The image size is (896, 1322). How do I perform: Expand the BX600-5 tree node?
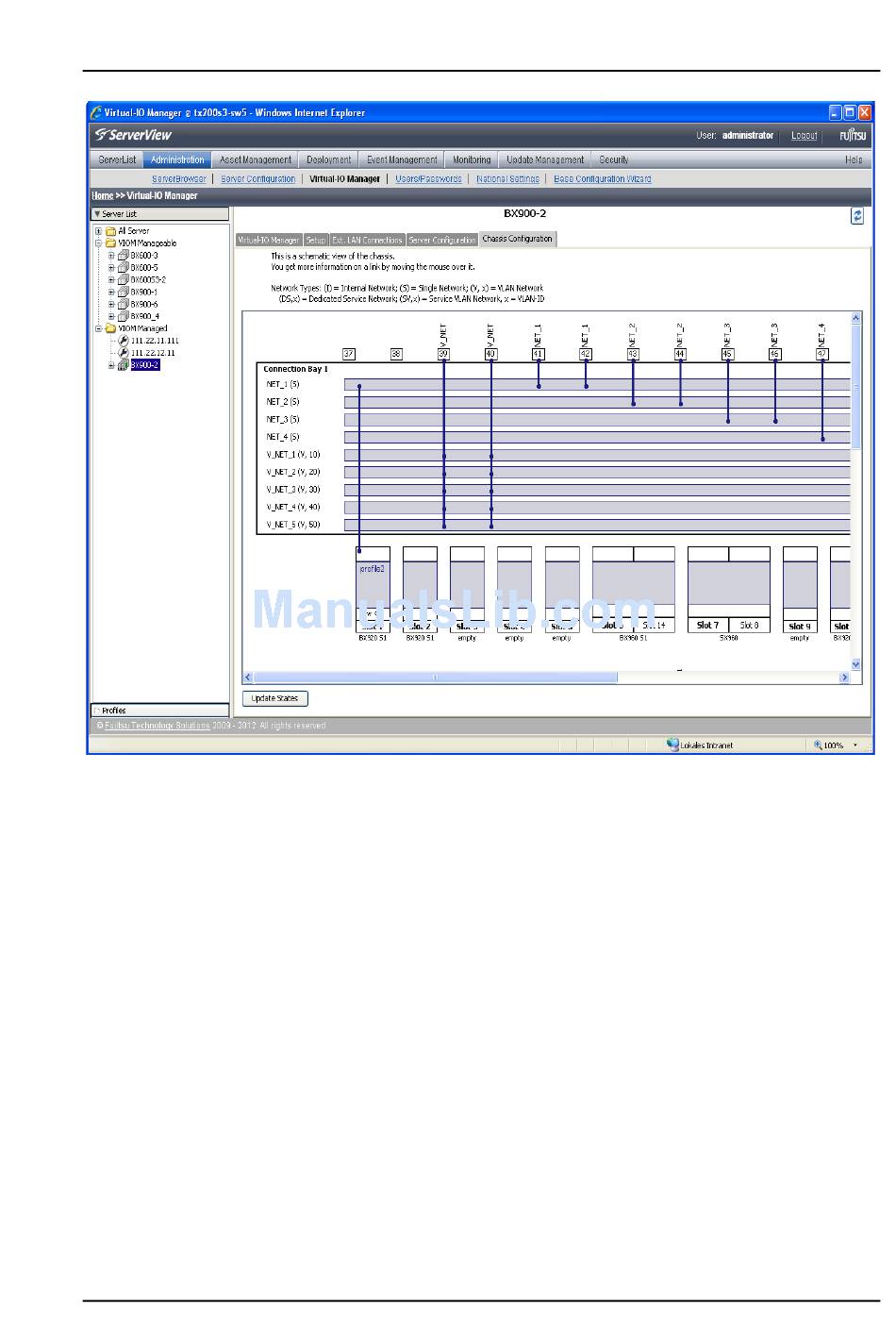coord(110,267)
